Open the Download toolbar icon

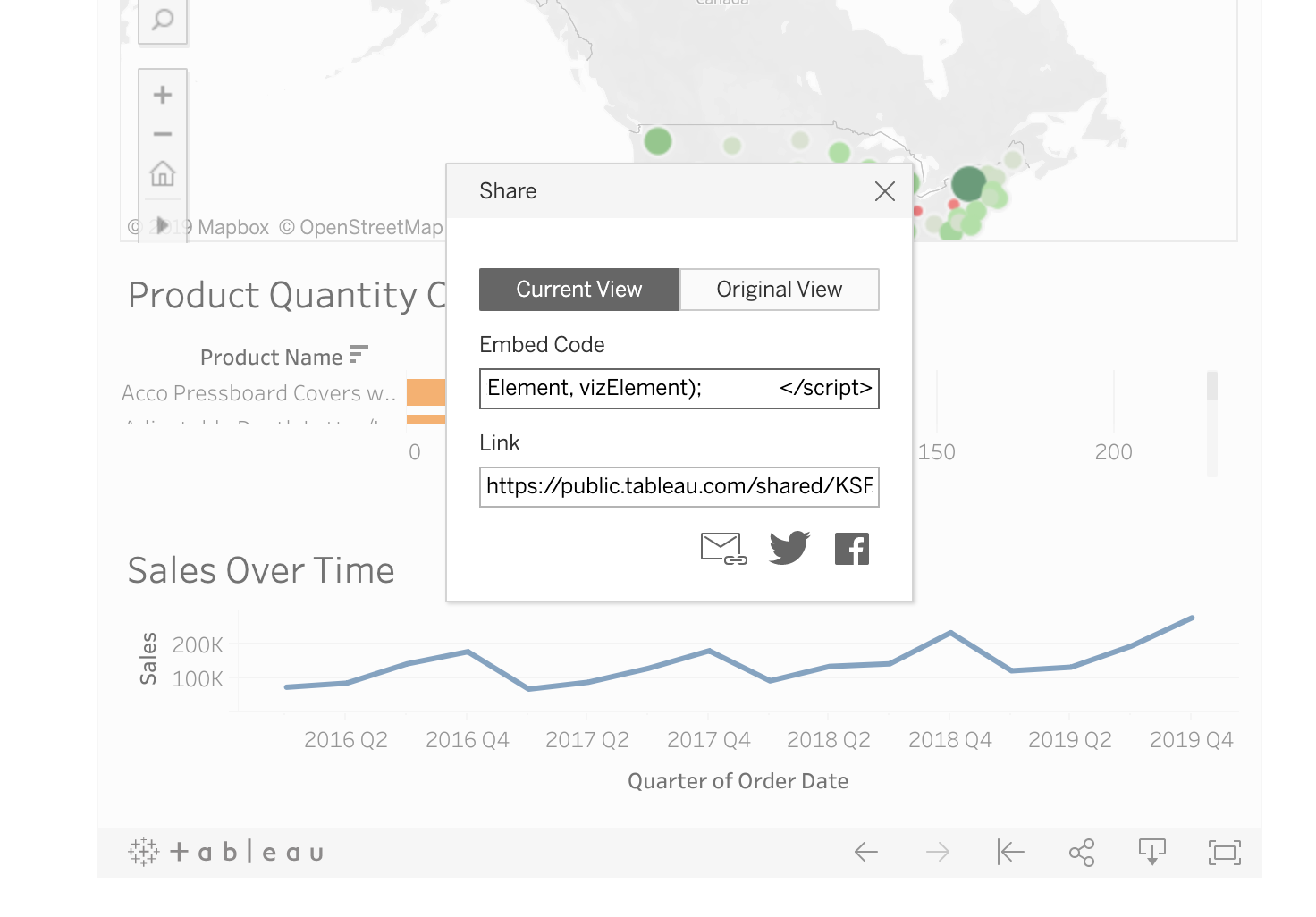tap(1152, 853)
